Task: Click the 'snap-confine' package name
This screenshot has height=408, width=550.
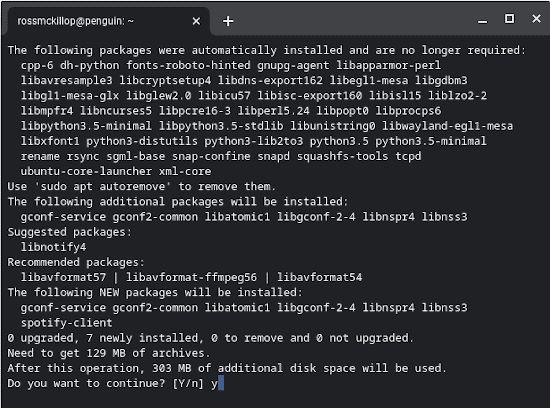Action: coord(211,156)
